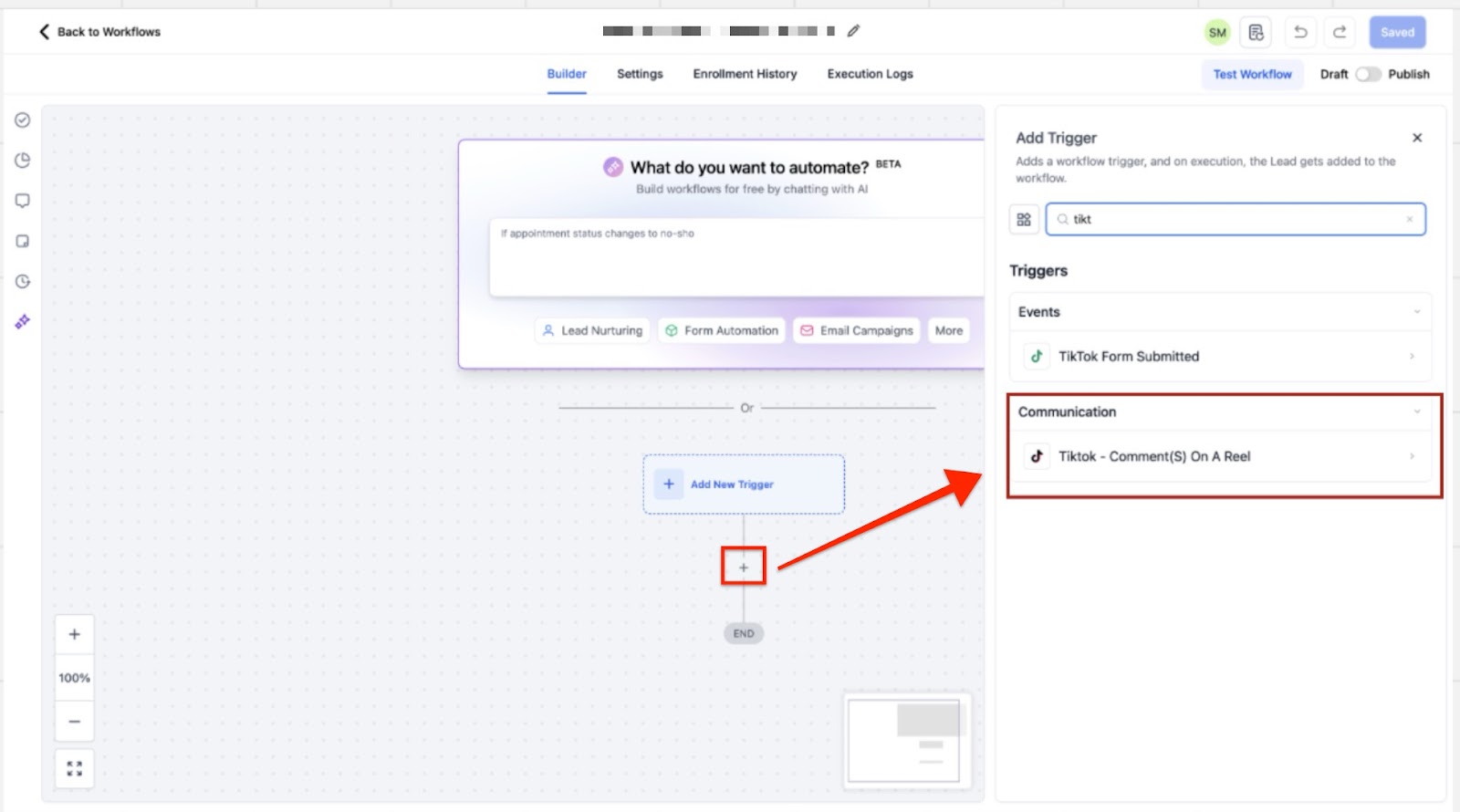Open the trigger category grid icon
Image resolution: width=1460 pixels, height=812 pixels.
pos(1024,219)
